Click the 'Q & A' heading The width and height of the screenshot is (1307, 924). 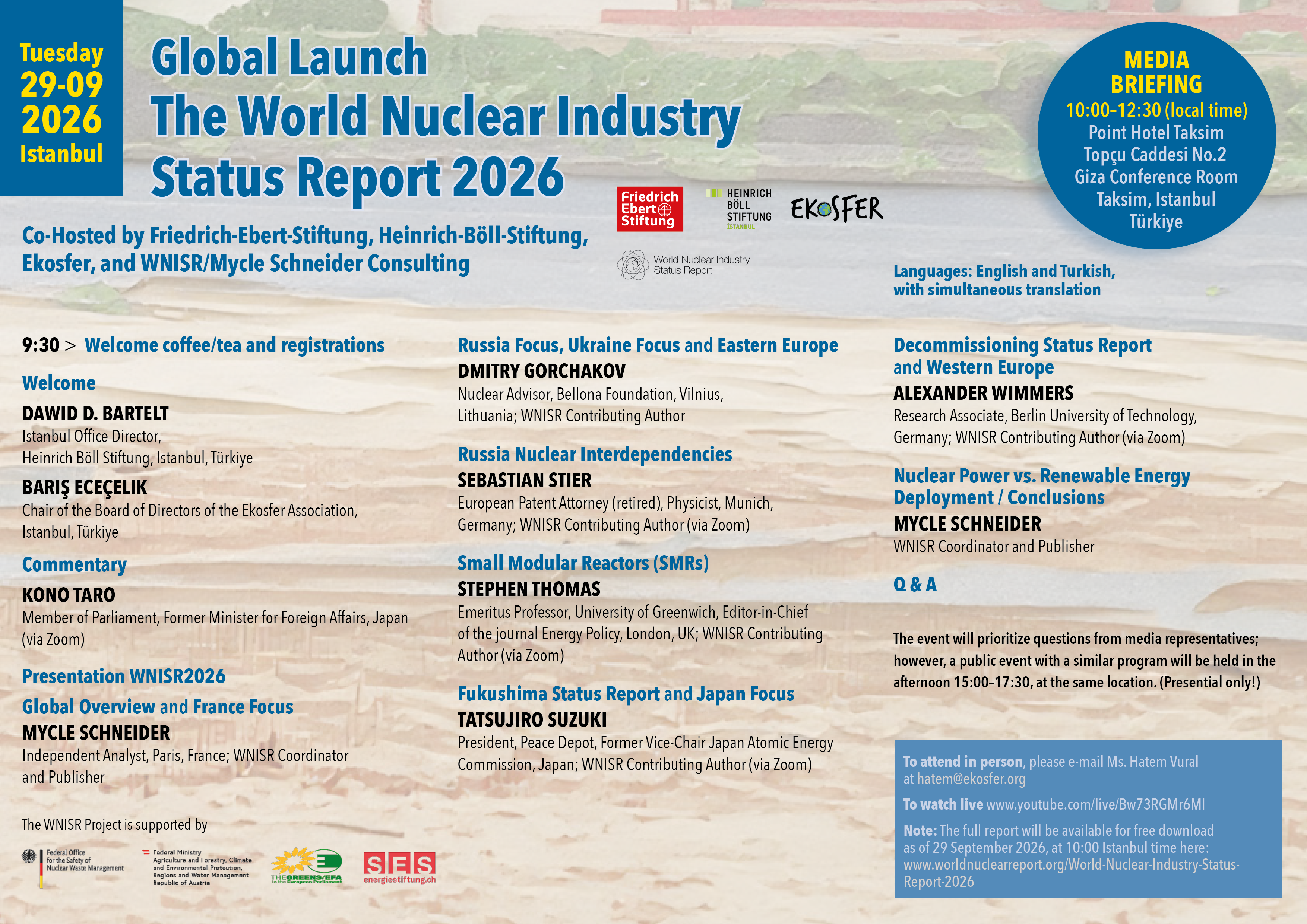[x=915, y=585]
